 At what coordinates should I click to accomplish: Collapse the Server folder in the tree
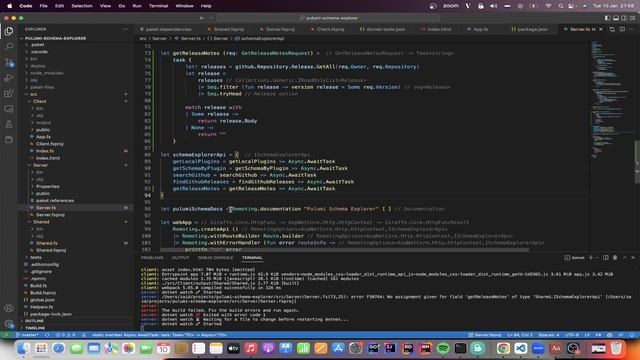point(40,165)
